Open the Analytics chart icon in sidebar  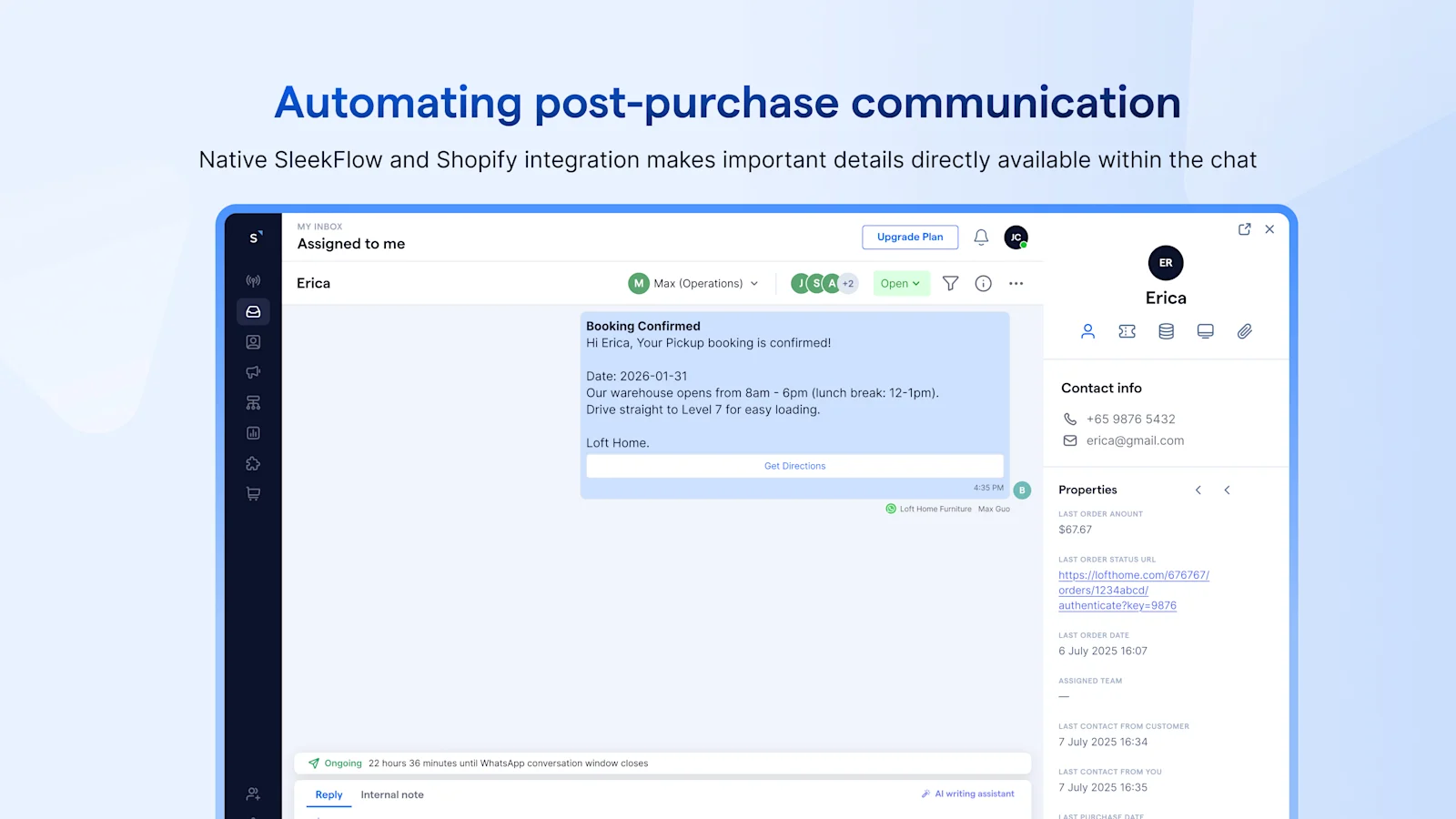[253, 433]
